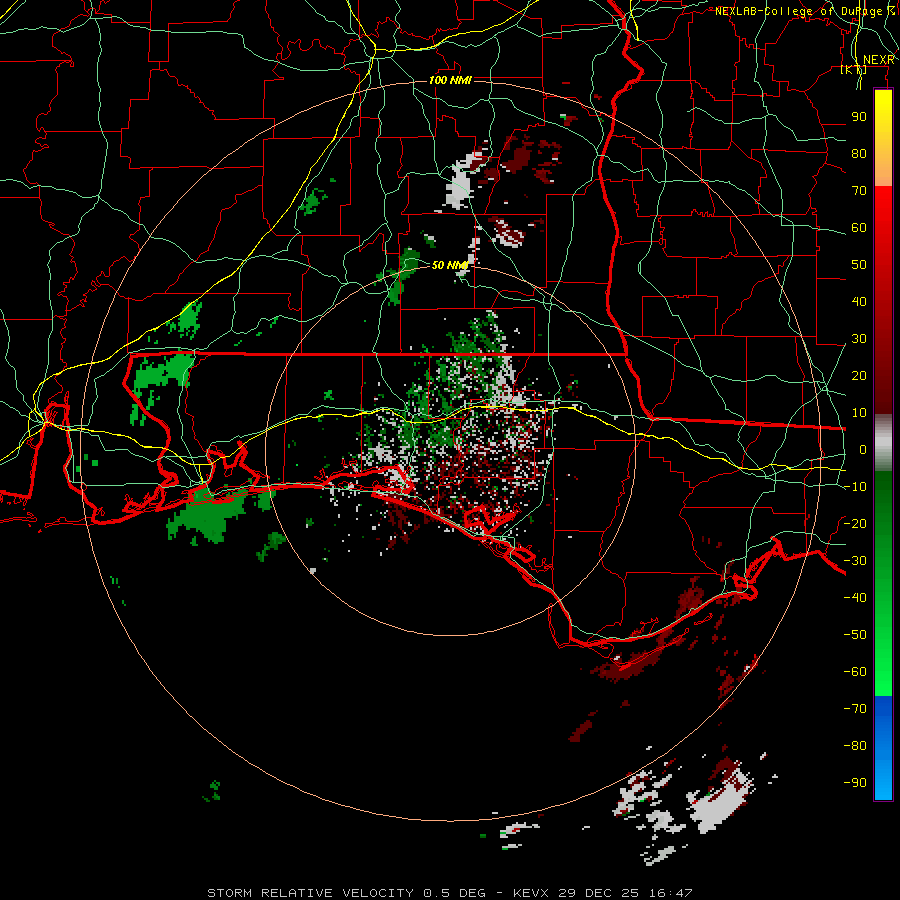This screenshot has width=900, height=900.
Task: Pick the bright red segment of color bar
Action: point(883,212)
